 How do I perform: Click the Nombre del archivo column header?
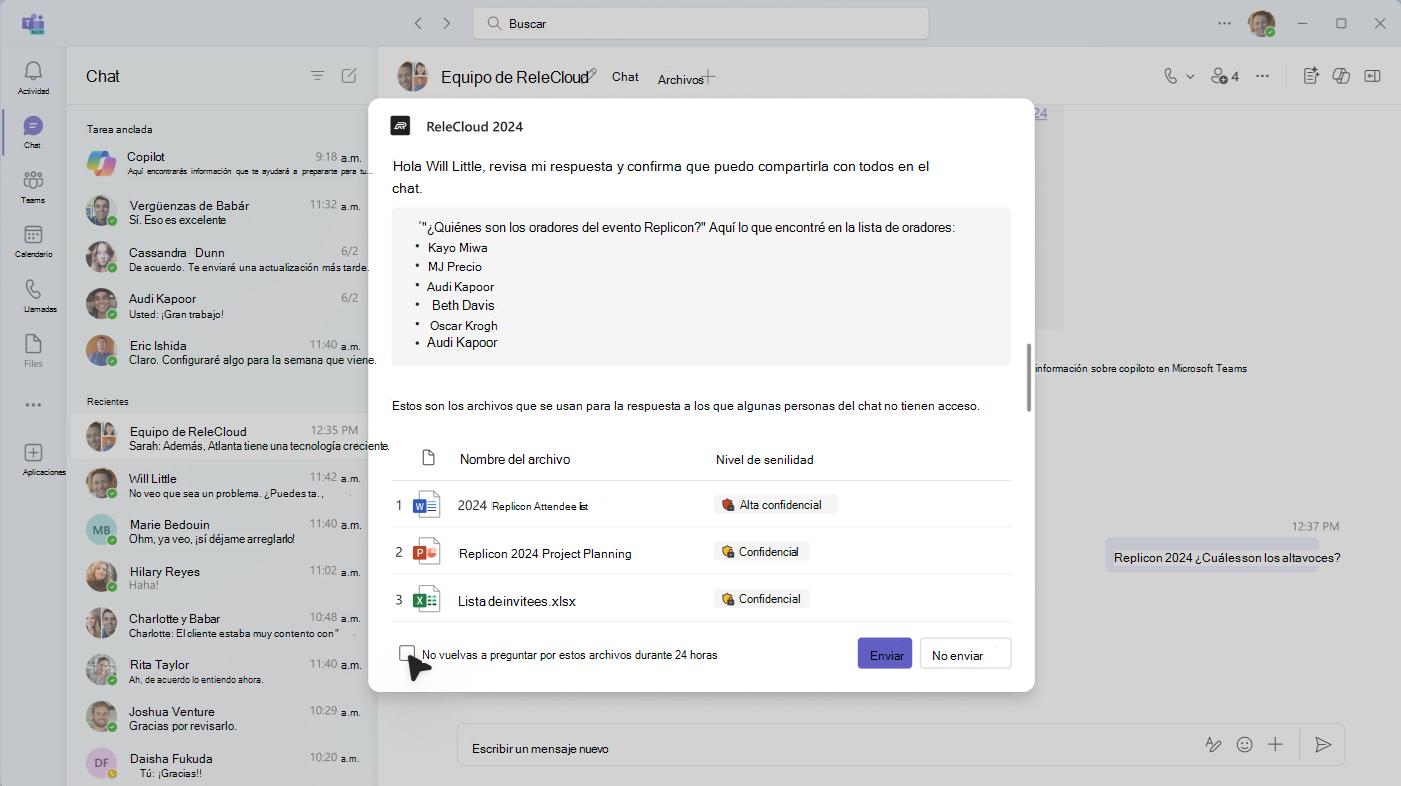pos(515,459)
